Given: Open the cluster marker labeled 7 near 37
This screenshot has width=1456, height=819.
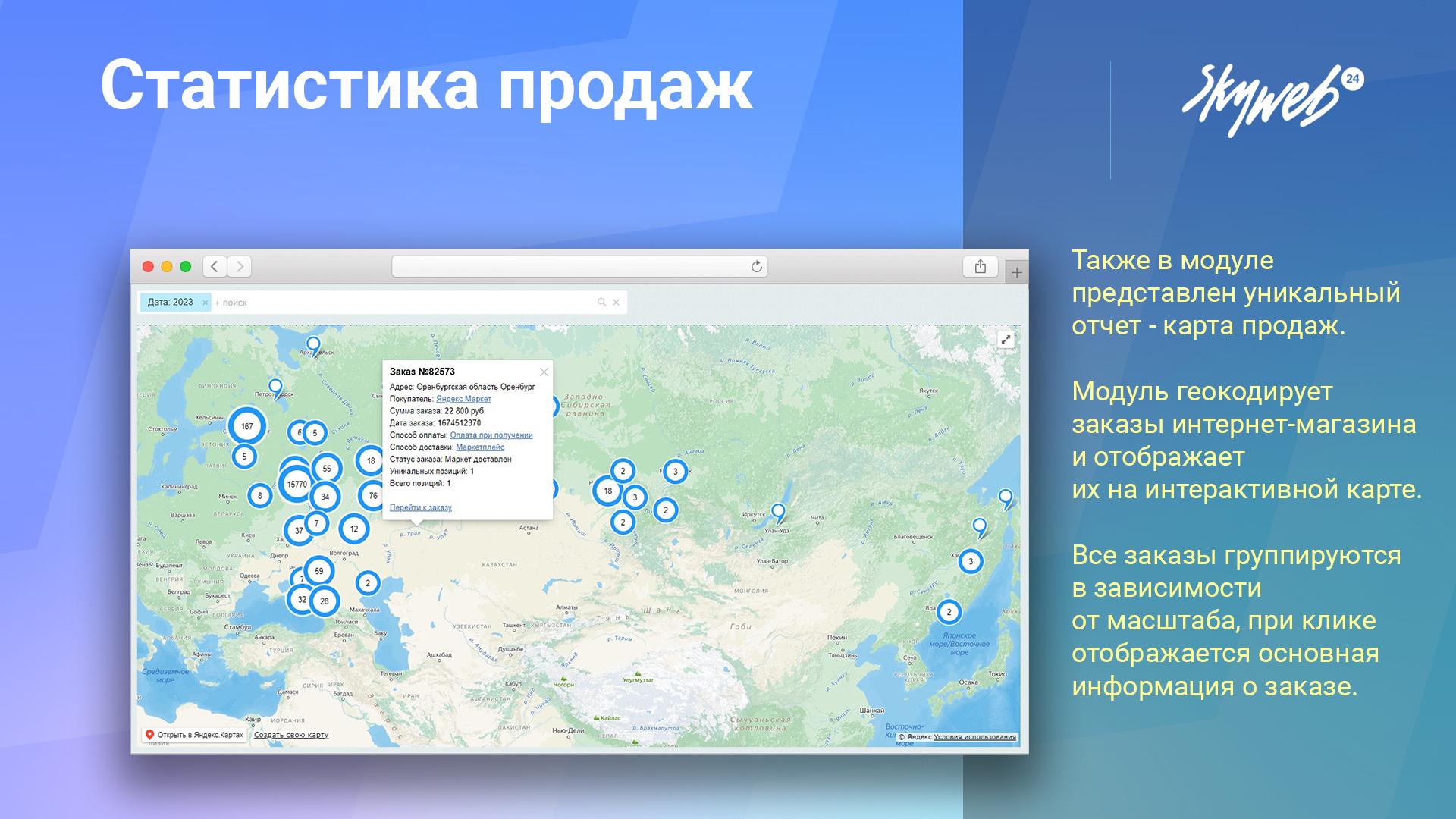Looking at the screenshot, I should point(317,523).
